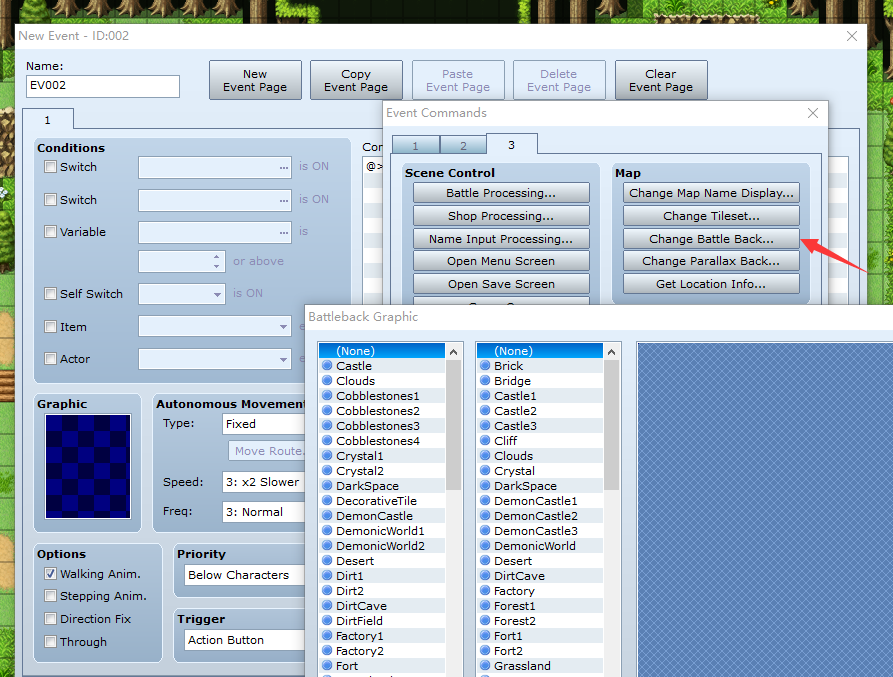893x677 pixels.
Task: Open the Item condition dropdown
Action: click(x=215, y=327)
